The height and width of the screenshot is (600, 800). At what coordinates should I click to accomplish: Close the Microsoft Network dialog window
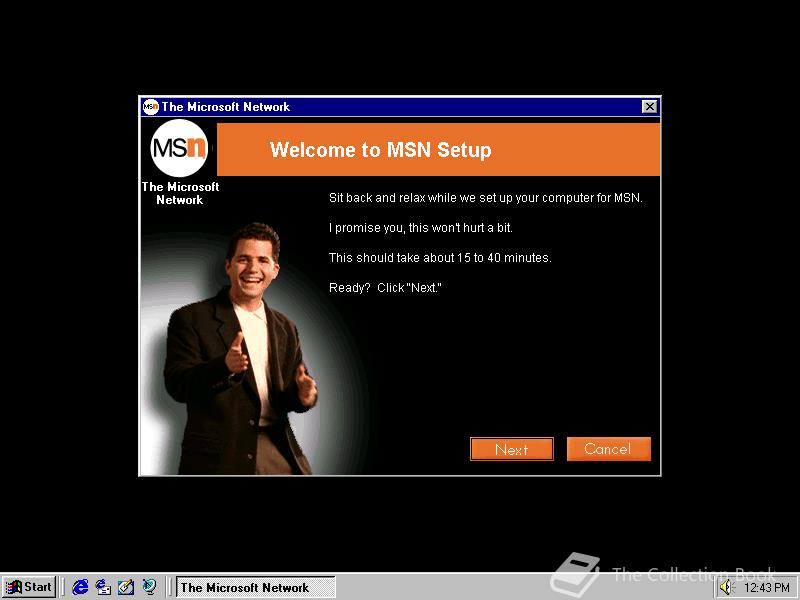[649, 107]
